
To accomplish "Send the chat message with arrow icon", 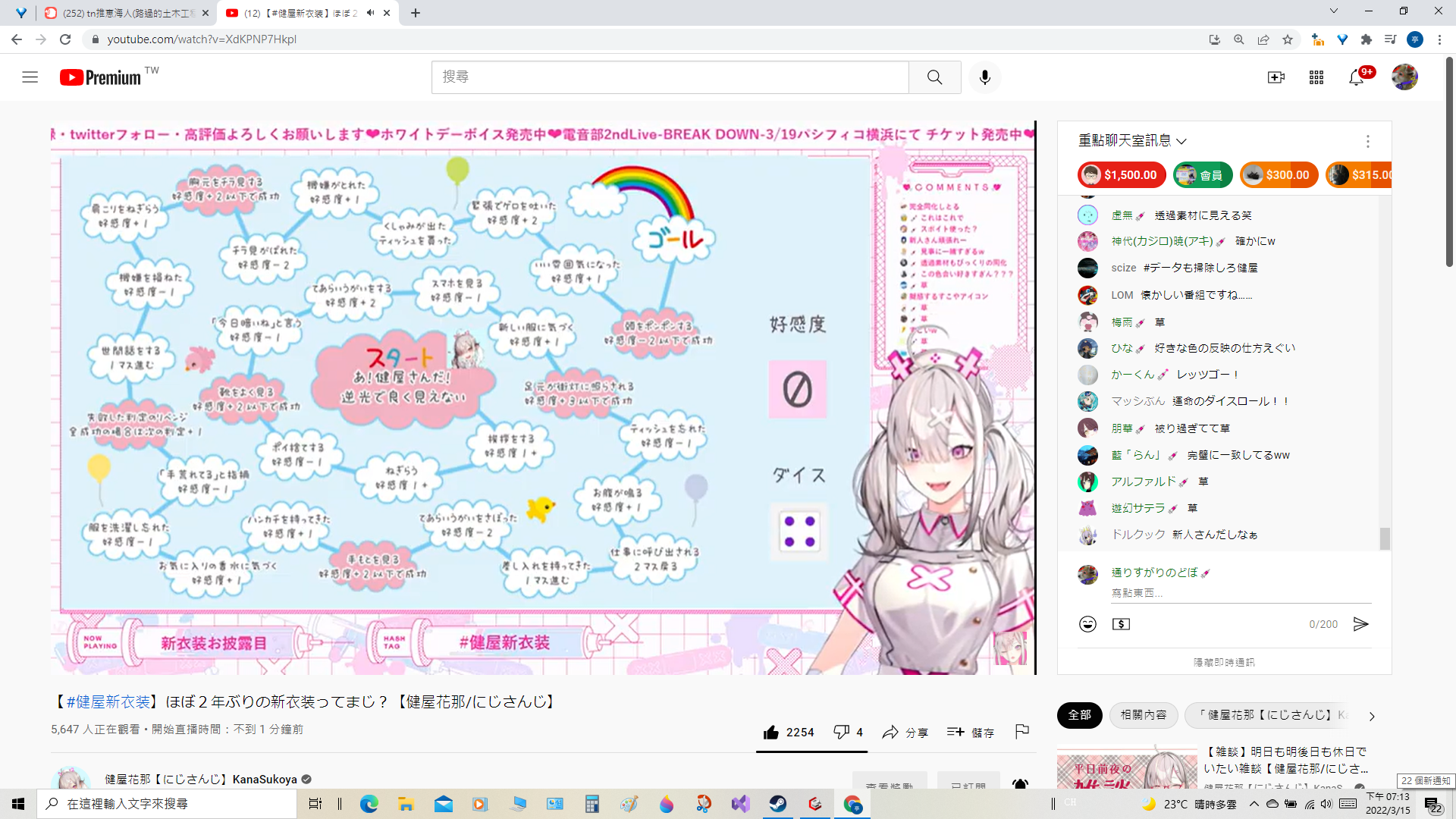I will (x=1360, y=623).
